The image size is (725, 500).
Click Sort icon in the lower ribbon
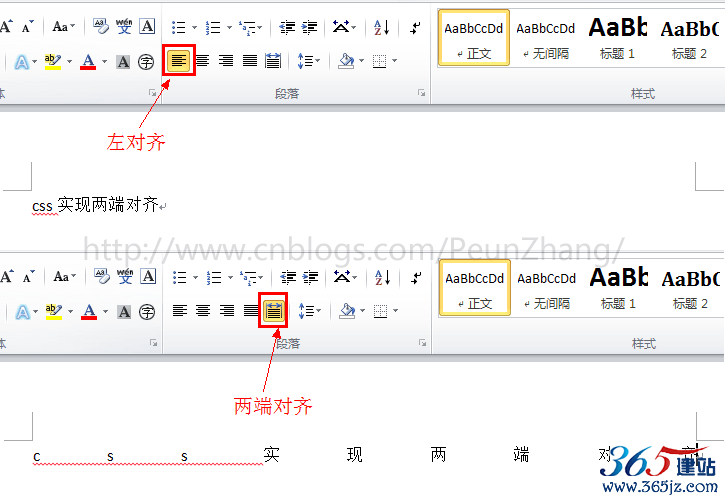tap(382, 278)
